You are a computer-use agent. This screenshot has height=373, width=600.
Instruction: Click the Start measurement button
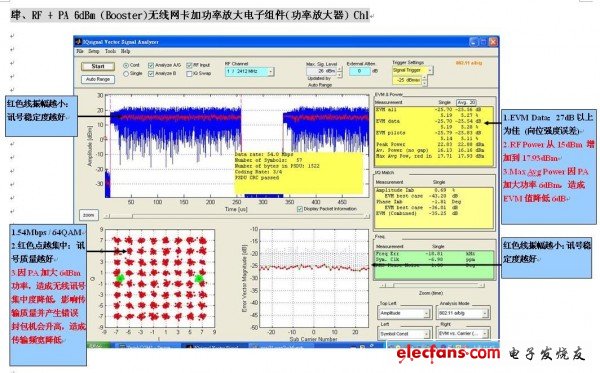click(98, 66)
